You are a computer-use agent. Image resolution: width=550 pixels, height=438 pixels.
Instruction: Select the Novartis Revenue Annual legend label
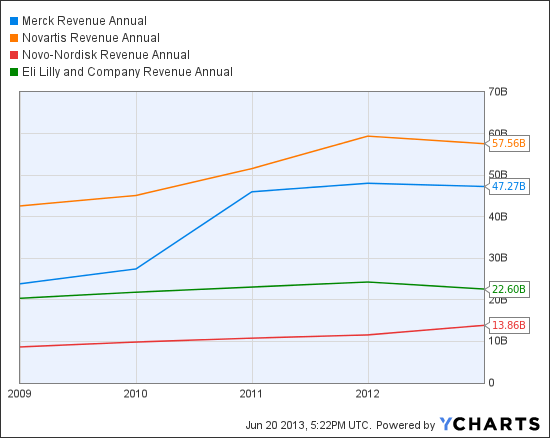pyautogui.click(x=91, y=38)
